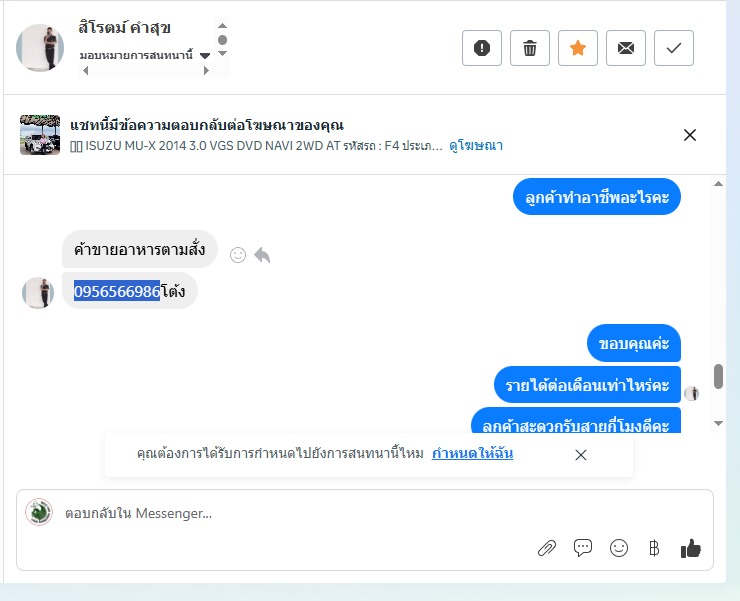The image size is (740, 601).
Task: Send a thumbs up like
Action: tap(690, 548)
